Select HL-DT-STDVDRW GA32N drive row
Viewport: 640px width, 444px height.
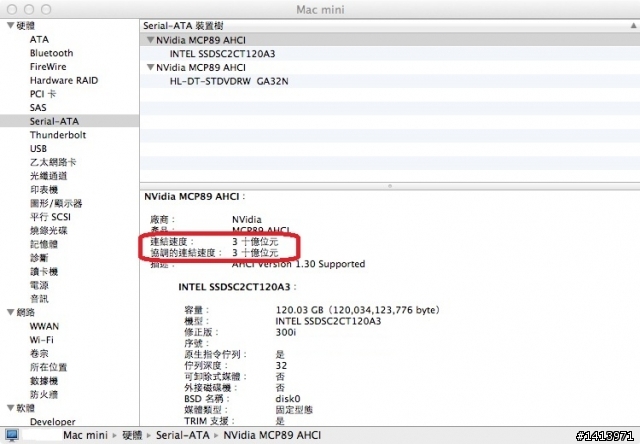coord(390,81)
